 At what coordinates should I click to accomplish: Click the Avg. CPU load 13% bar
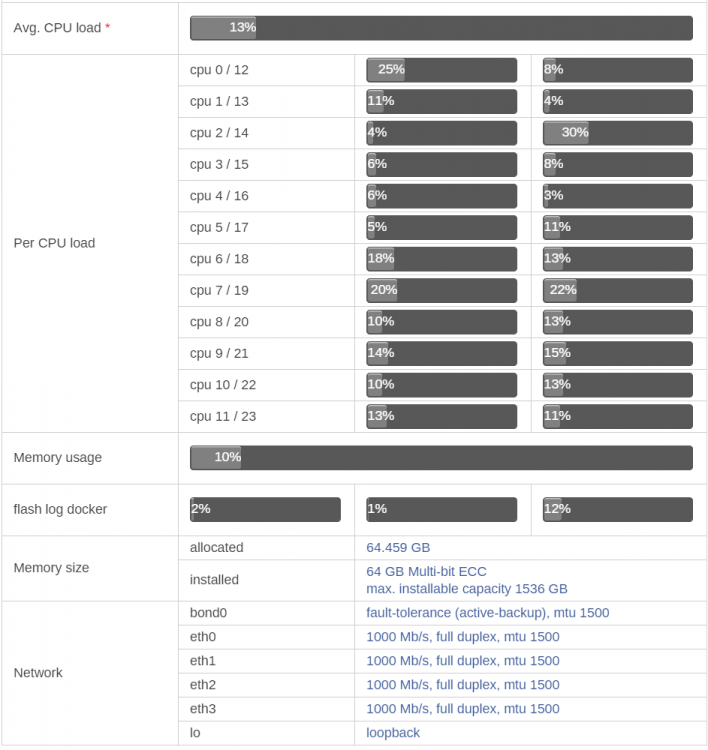point(441,28)
